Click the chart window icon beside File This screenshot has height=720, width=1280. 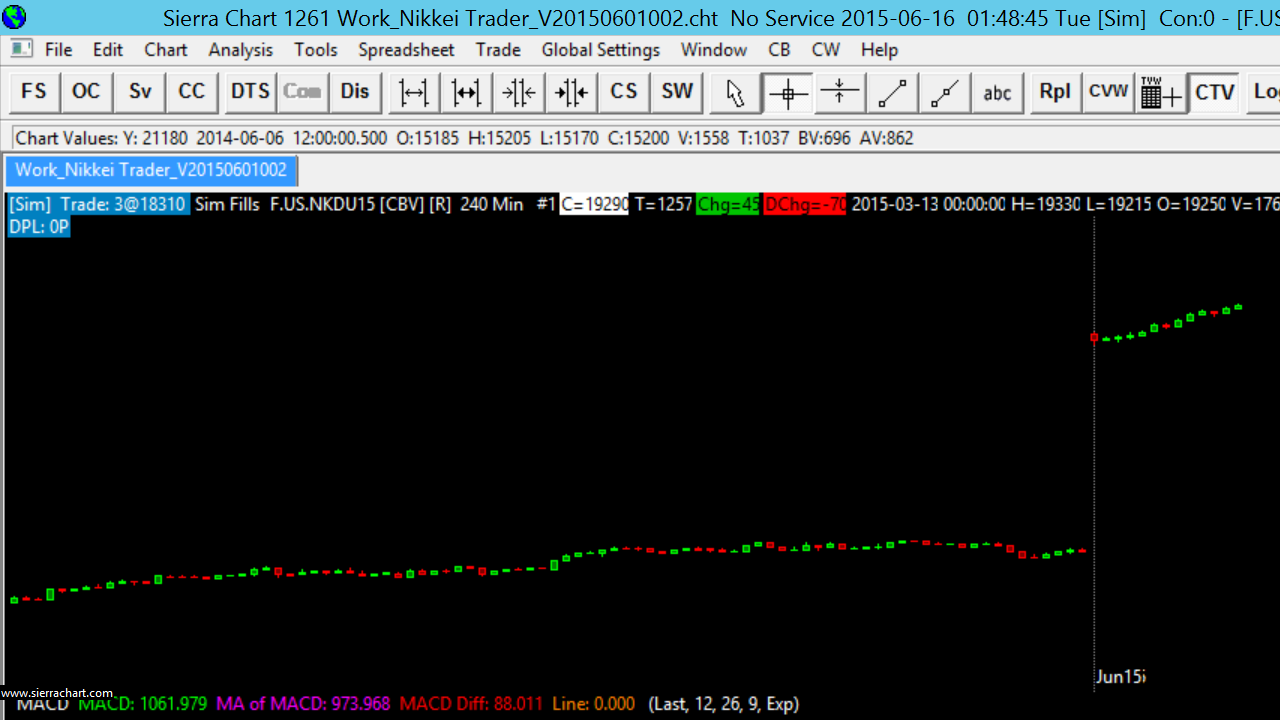[x=21, y=49]
